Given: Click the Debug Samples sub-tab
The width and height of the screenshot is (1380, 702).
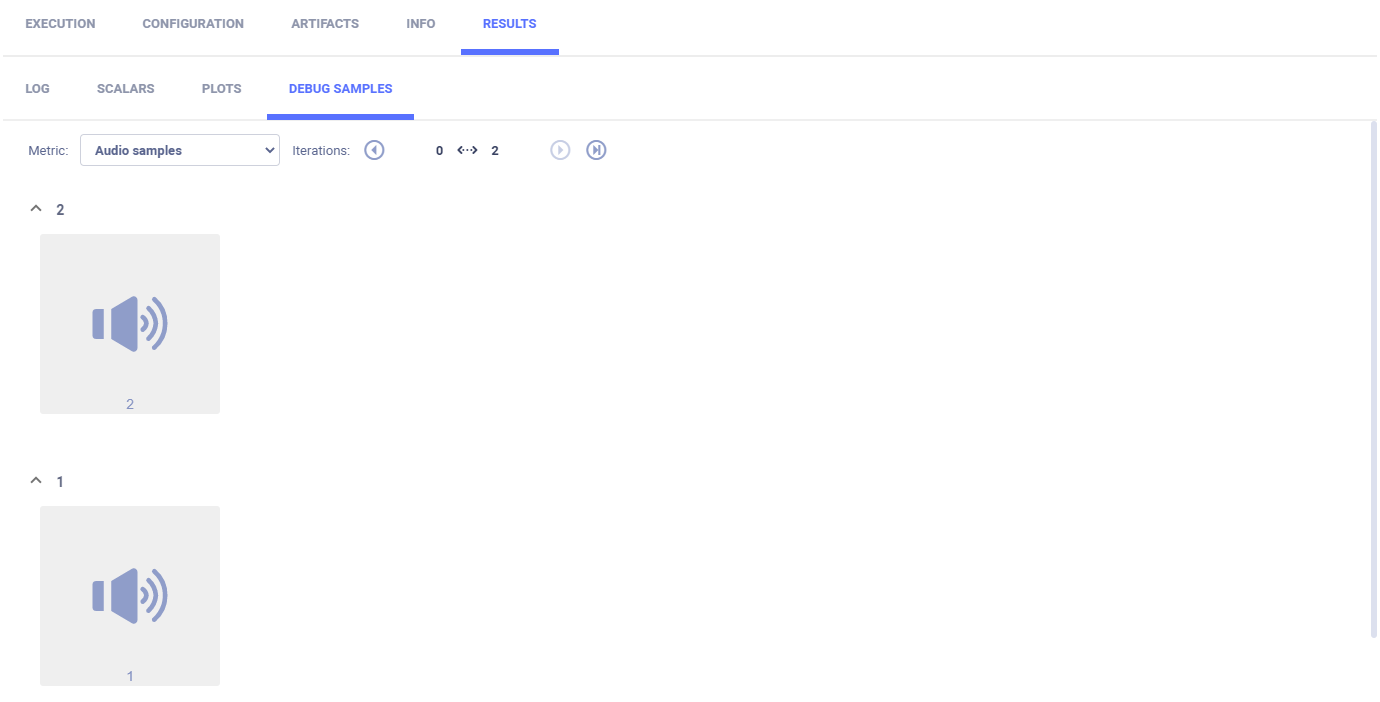Looking at the screenshot, I should point(340,89).
